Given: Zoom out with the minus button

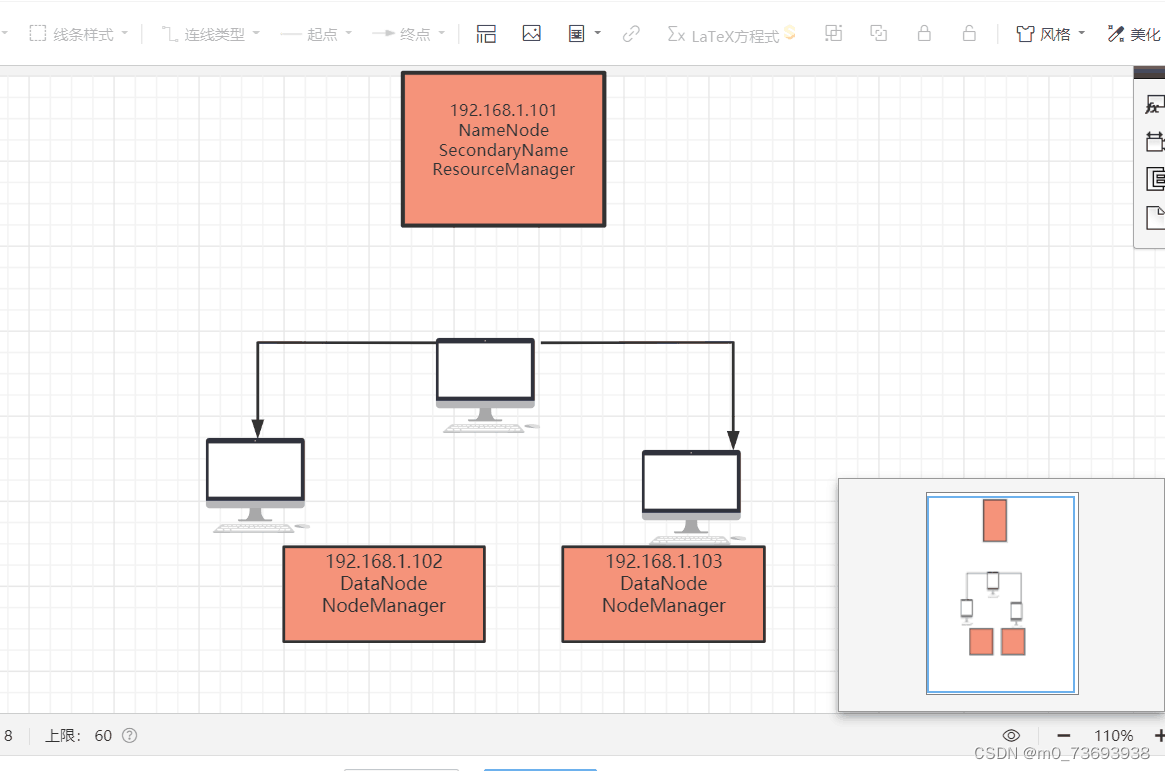Looking at the screenshot, I should (x=1063, y=735).
